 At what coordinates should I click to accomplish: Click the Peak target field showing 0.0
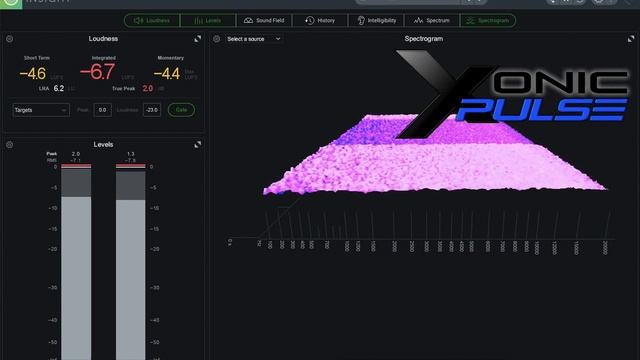tap(102, 110)
